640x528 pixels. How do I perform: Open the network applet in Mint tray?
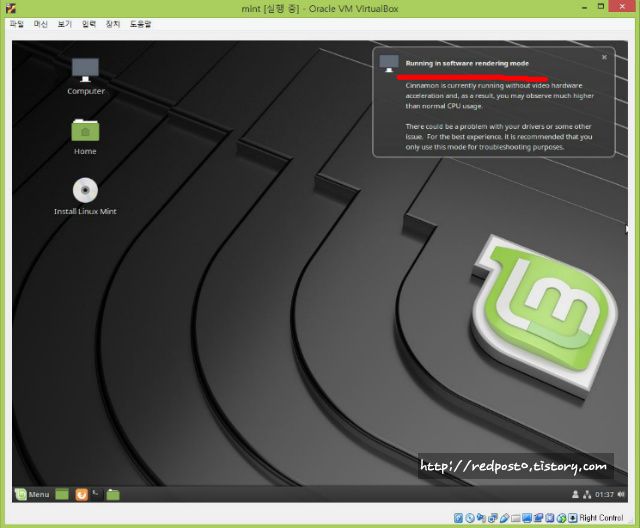(x=587, y=495)
